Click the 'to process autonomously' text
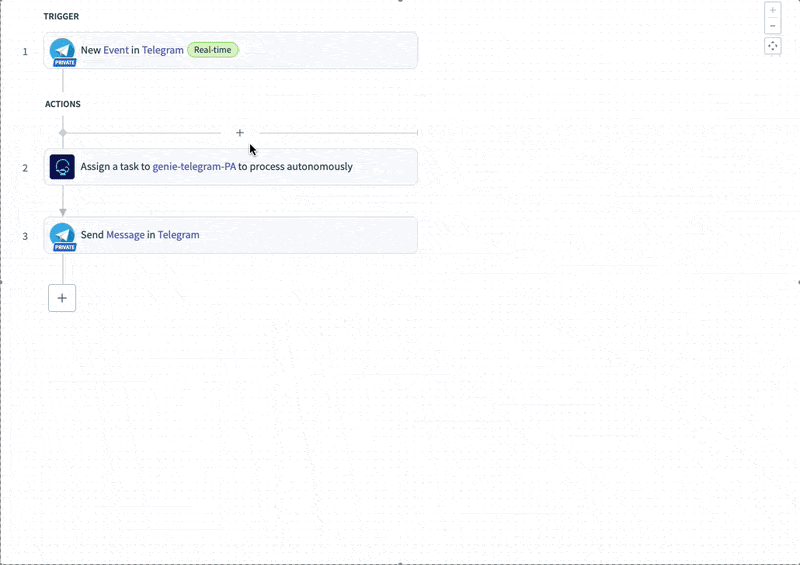800x565 pixels. pos(295,166)
